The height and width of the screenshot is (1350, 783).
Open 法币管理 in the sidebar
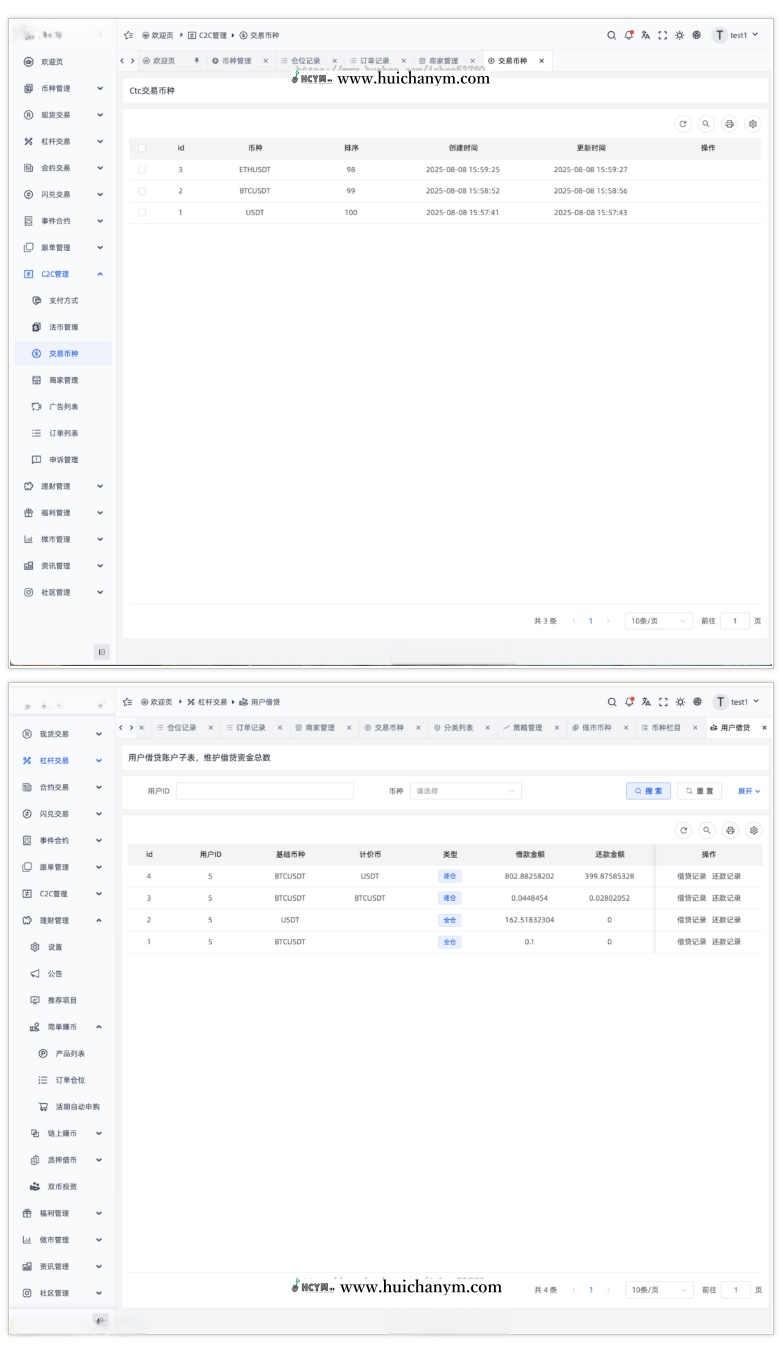tap(63, 327)
